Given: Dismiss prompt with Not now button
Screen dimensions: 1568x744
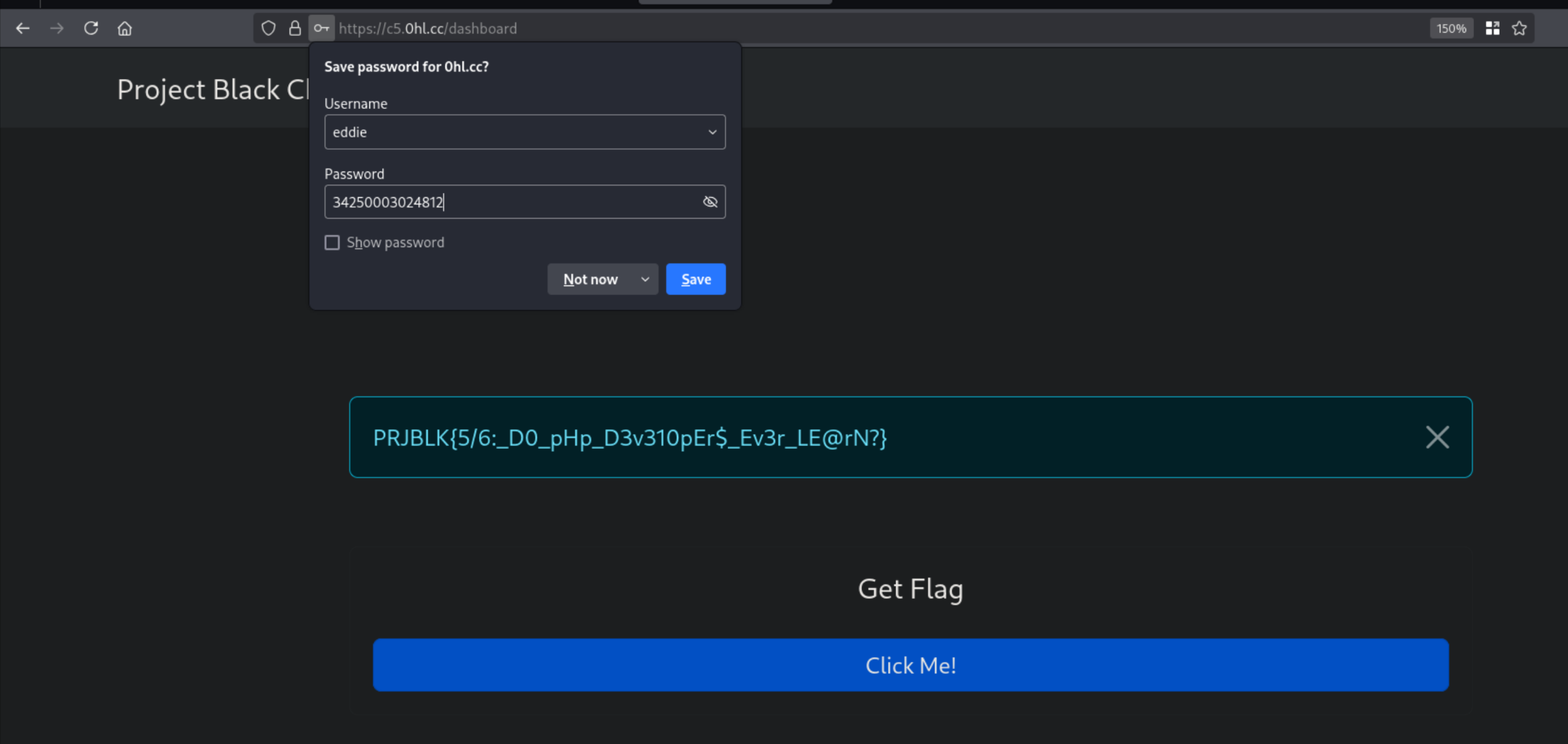Looking at the screenshot, I should [590, 280].
